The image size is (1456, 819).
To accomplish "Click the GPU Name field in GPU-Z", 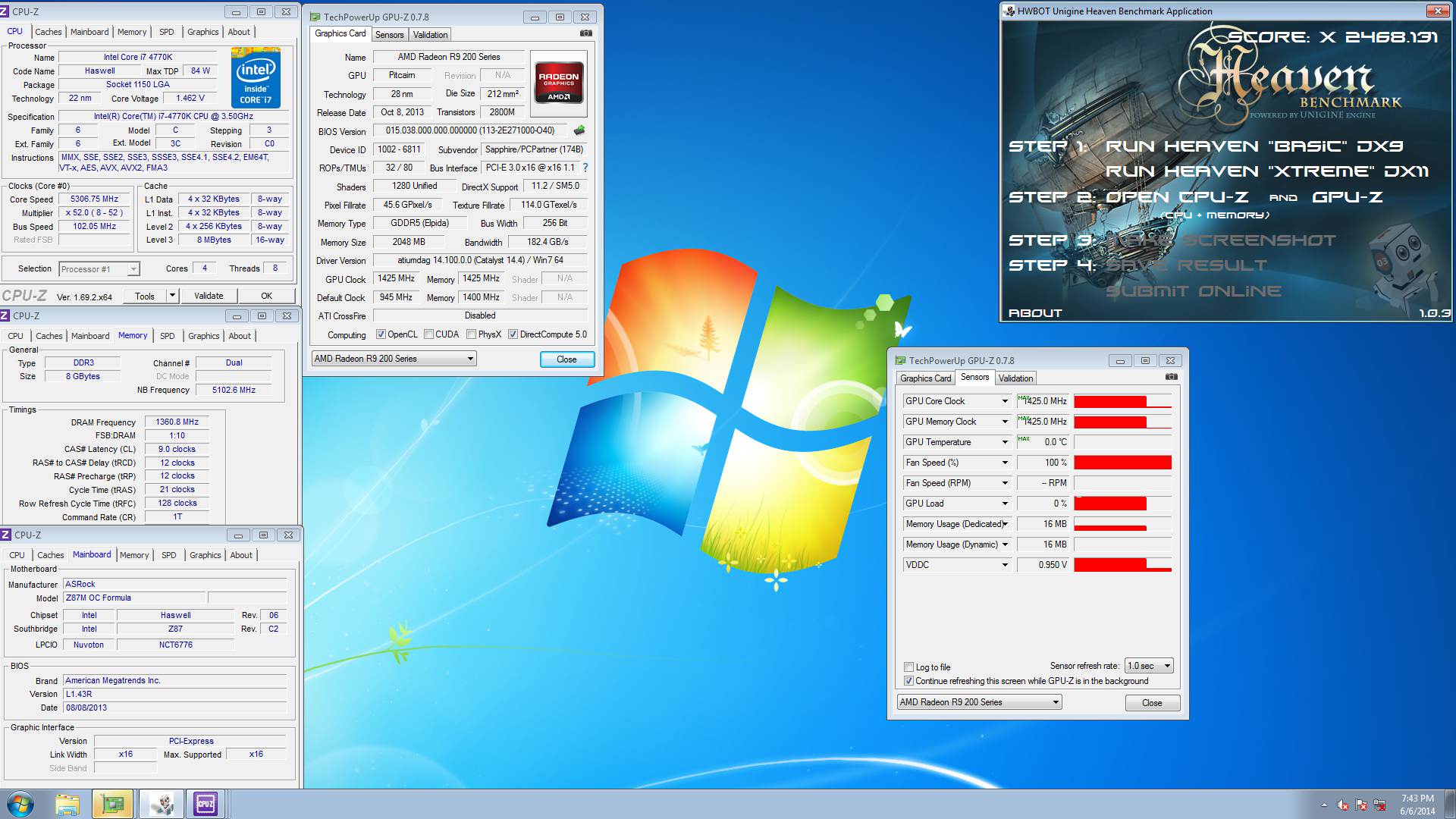I will pyautogui.click(x=448, y=57).
